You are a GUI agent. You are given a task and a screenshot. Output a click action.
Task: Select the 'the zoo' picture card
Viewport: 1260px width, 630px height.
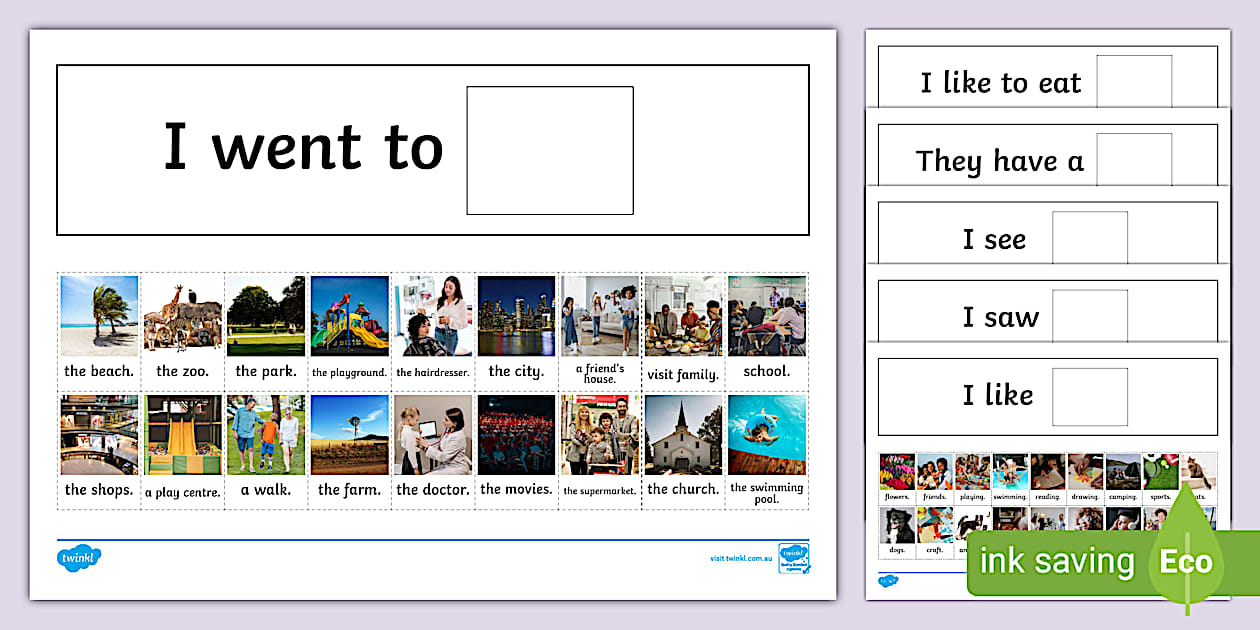(x=182, y=330)
